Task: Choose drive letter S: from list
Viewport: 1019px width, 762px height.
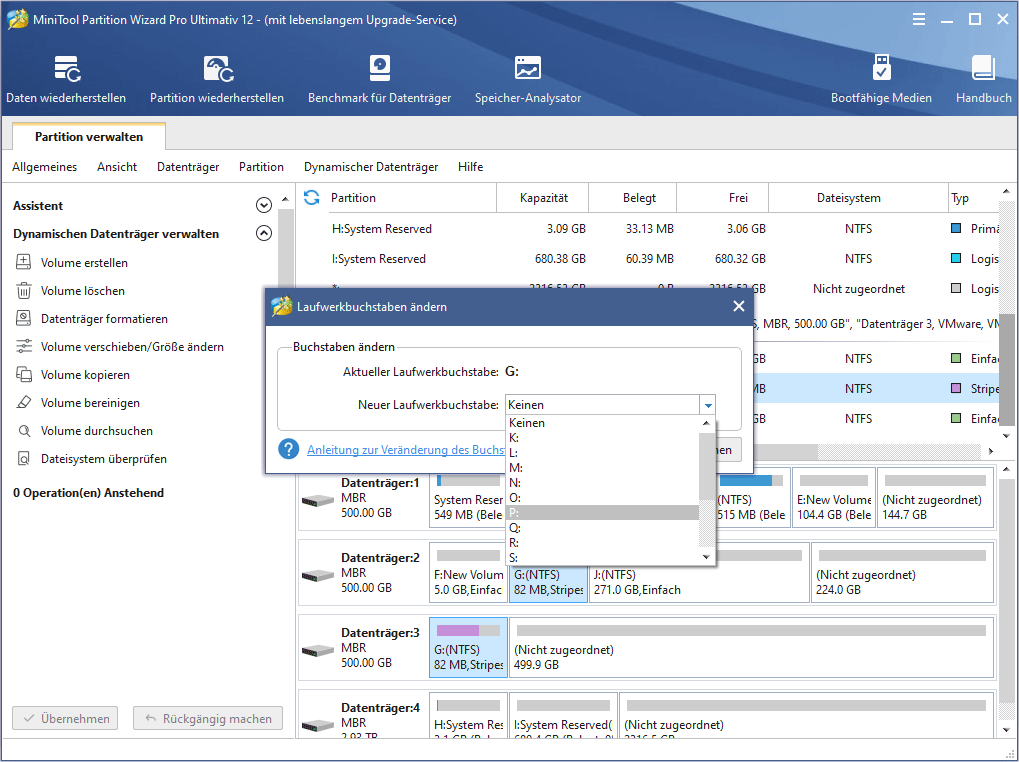Action: pyautogui.click(x=602, y=557)
